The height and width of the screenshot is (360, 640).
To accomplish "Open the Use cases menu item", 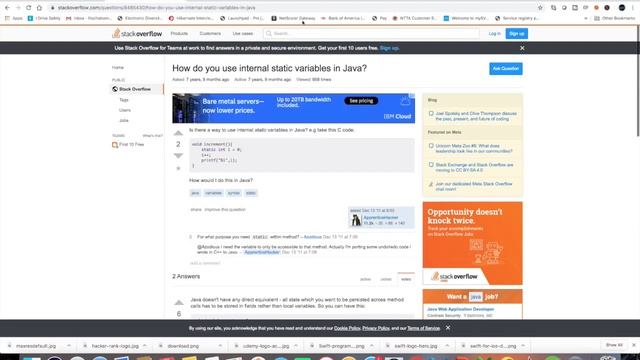I will 243,33.
